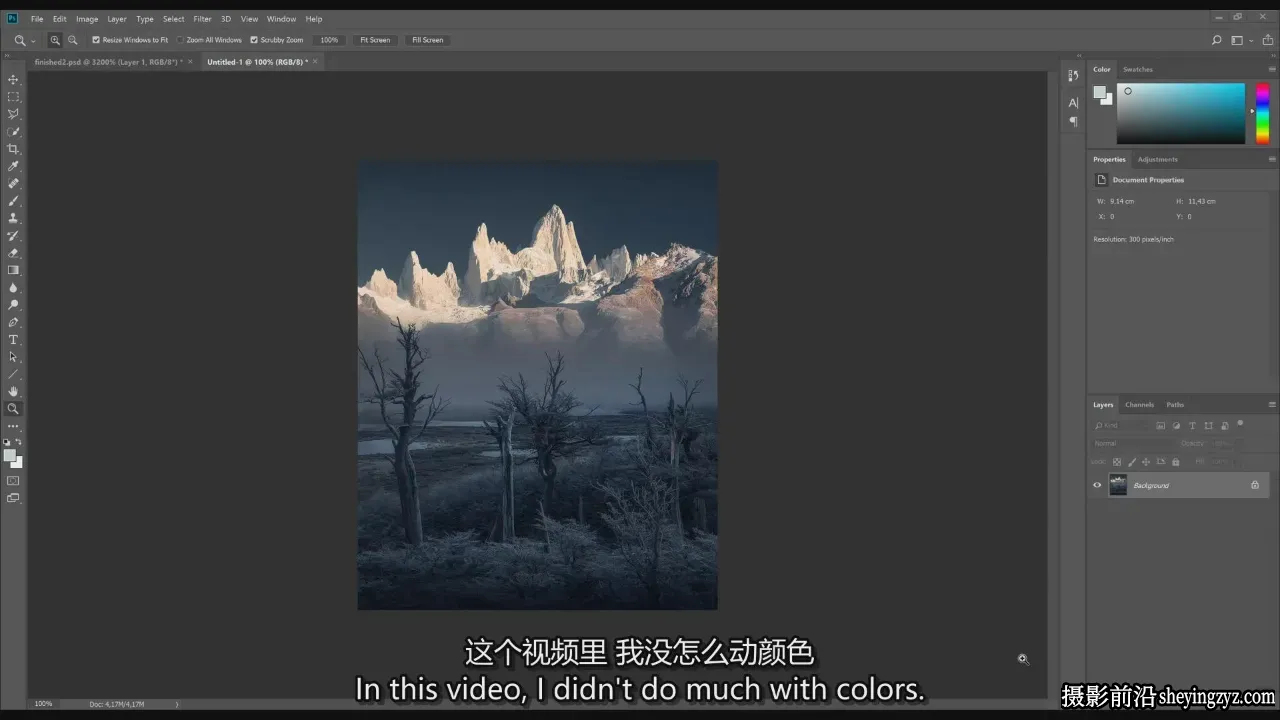
Task: Toggle Lock All padlock in Lock row
Action: (1175, 462)
